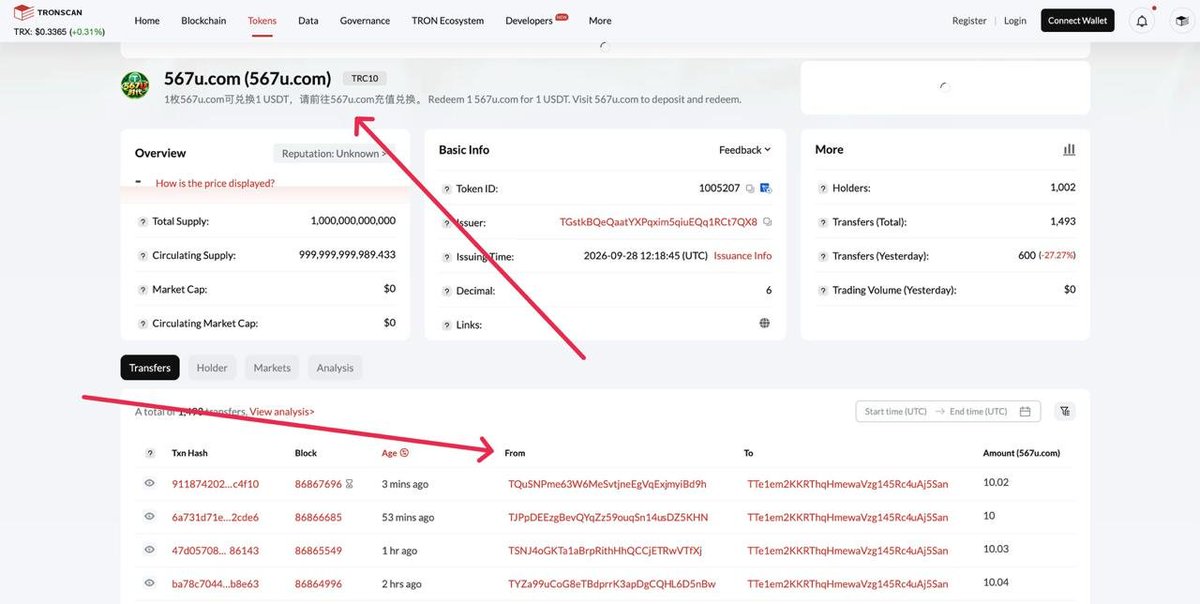Click the eye icon for transaction 6a731d71e...2cde6

(x=150, y=517)
